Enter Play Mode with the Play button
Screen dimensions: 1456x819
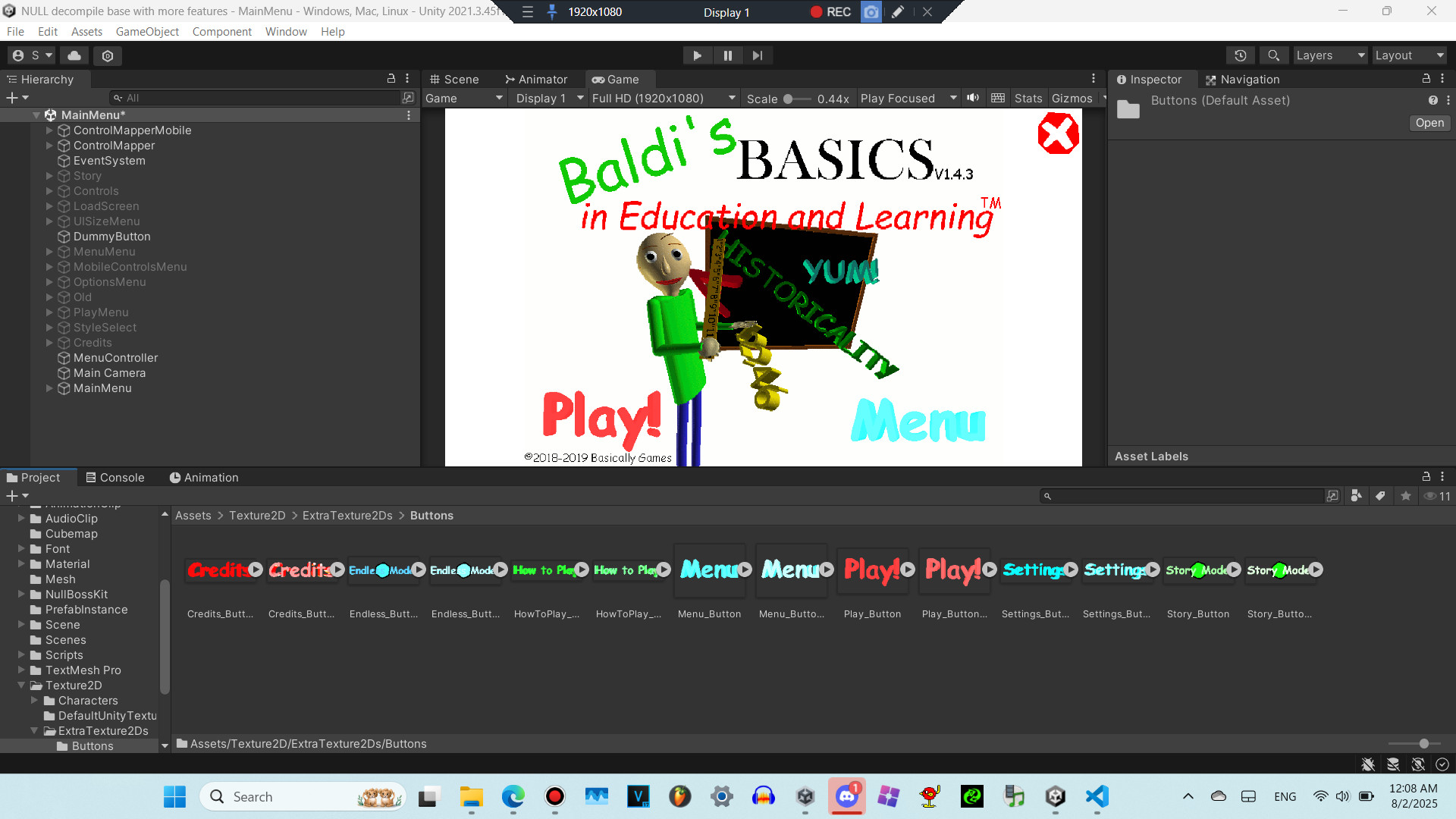click(697, 55)
